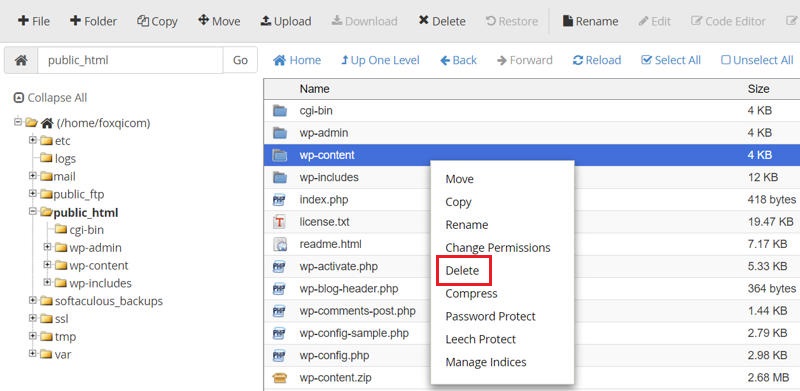Choose Manage Indices in context menu

486,362
